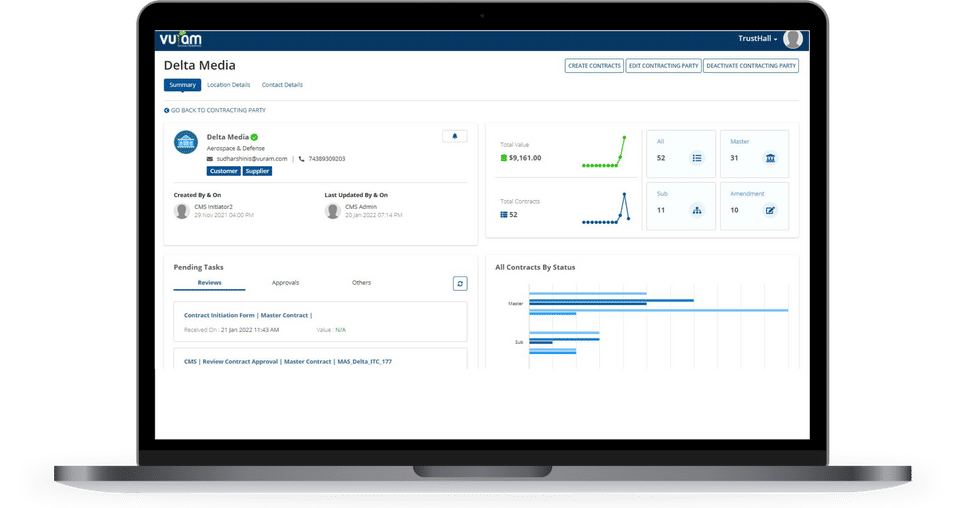Open the Others pending tasks tab

[x=361, y=283]
